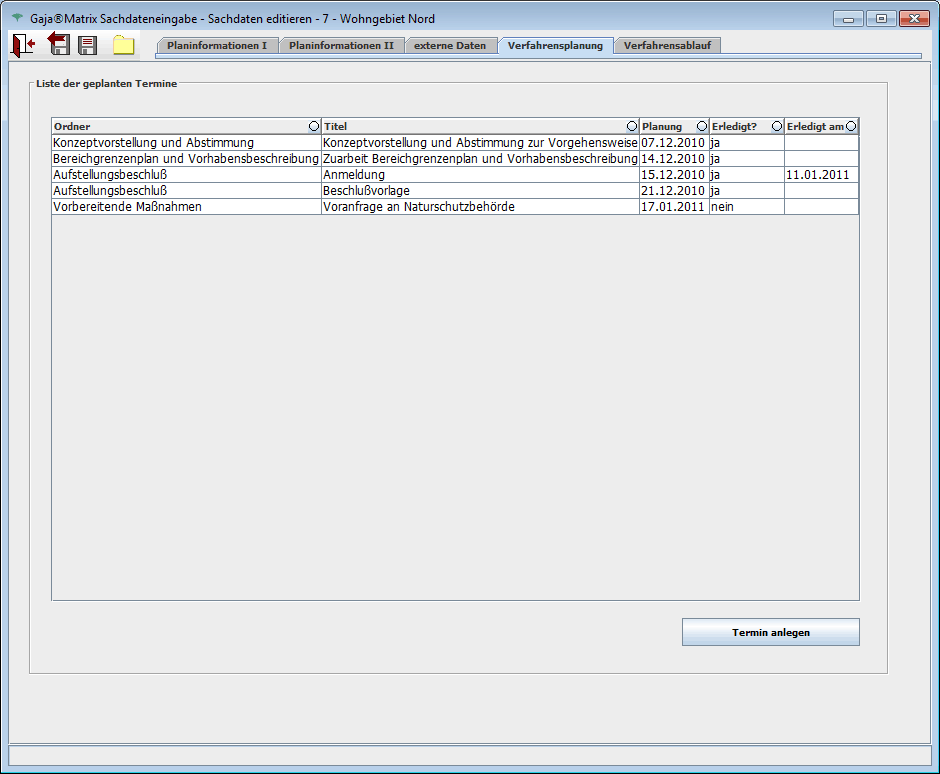Click the 'nein' Erledigt cell
The height and width of the screenshot is (774, 940).
click(x=746, y=207)
